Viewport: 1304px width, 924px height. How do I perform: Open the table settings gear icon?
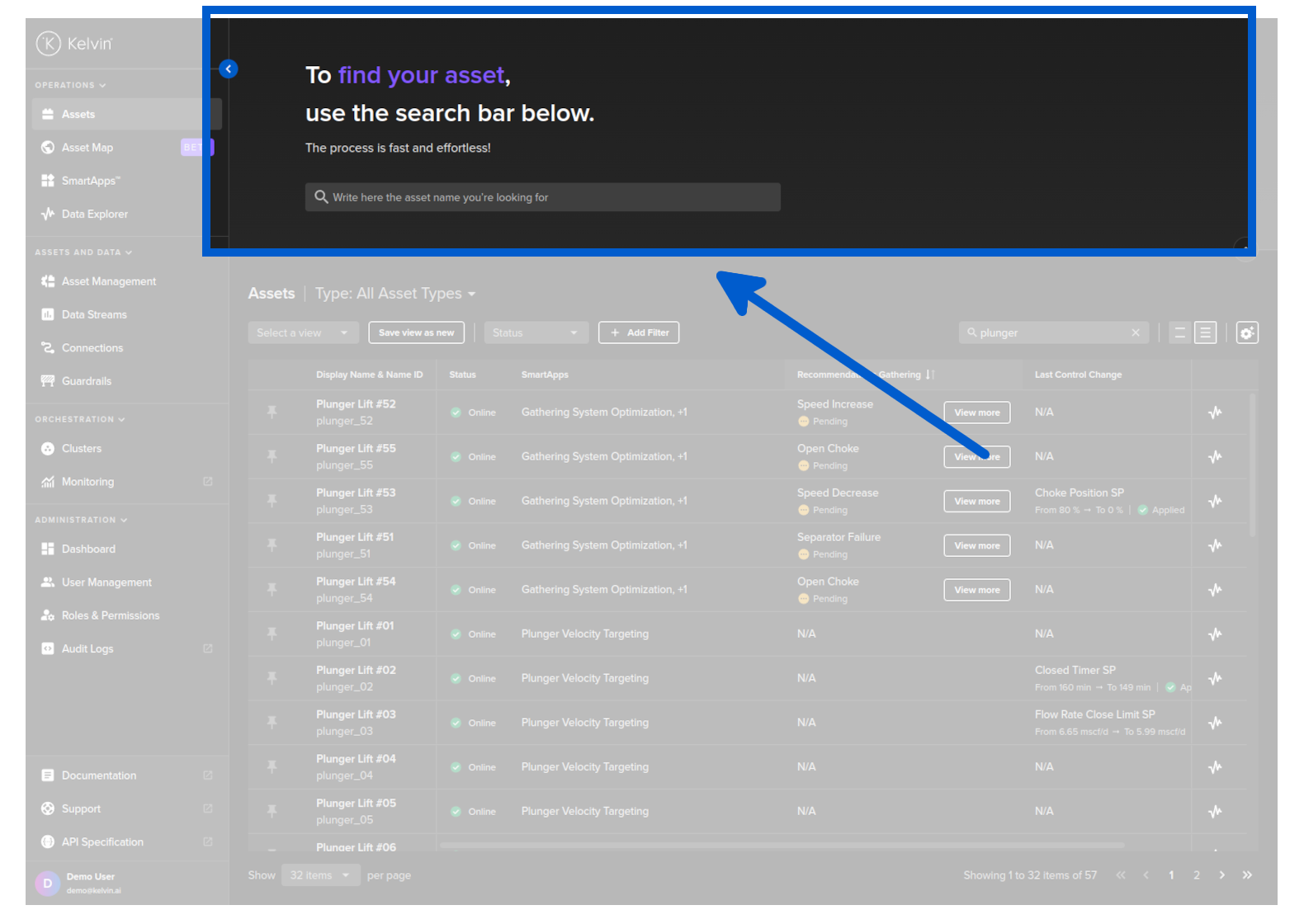pyautogui.click(x=1246, y=332)
